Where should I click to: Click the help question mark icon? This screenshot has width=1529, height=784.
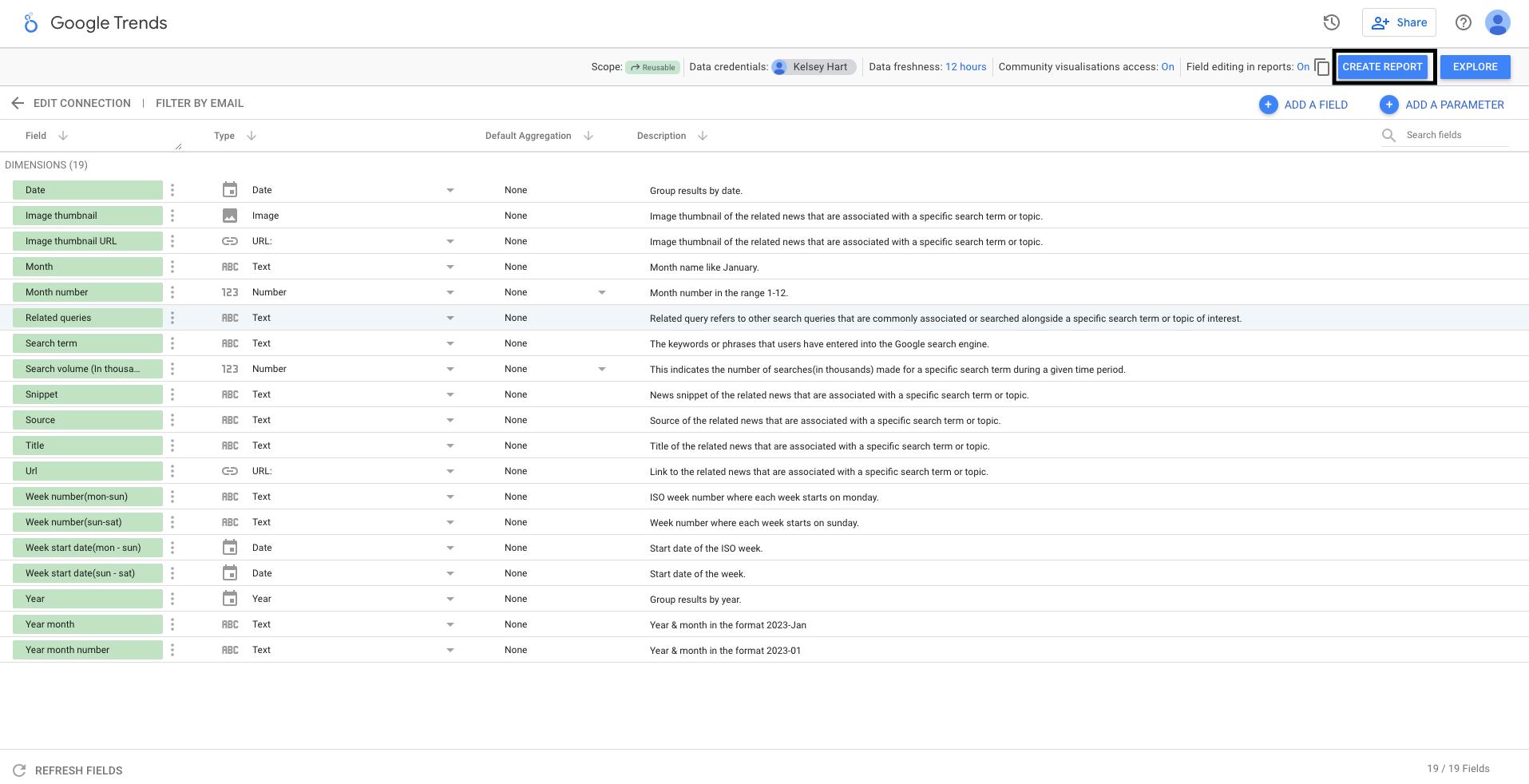click(1463, 22)
